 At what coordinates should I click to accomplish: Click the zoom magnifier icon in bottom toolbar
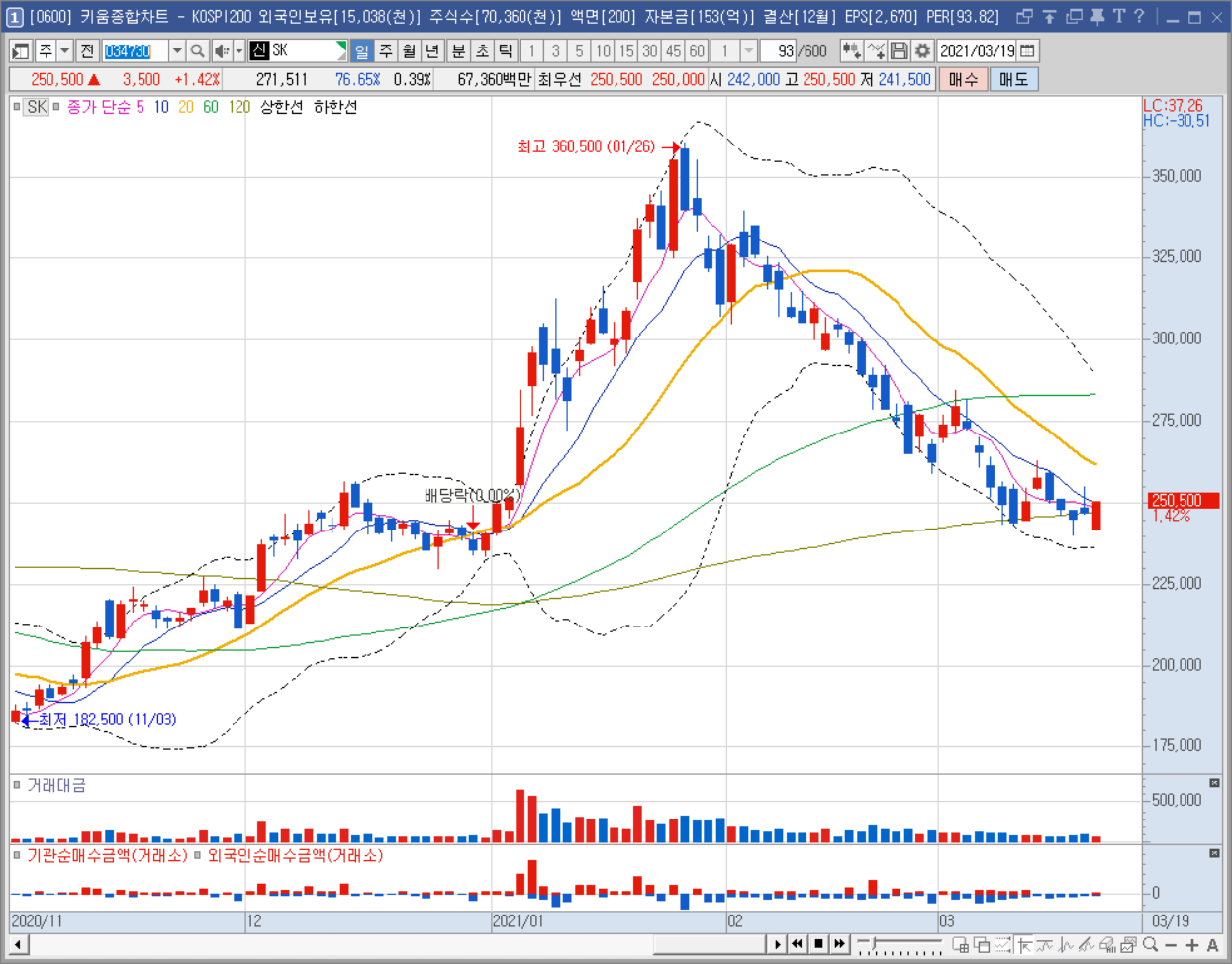tap(1151, 945)
